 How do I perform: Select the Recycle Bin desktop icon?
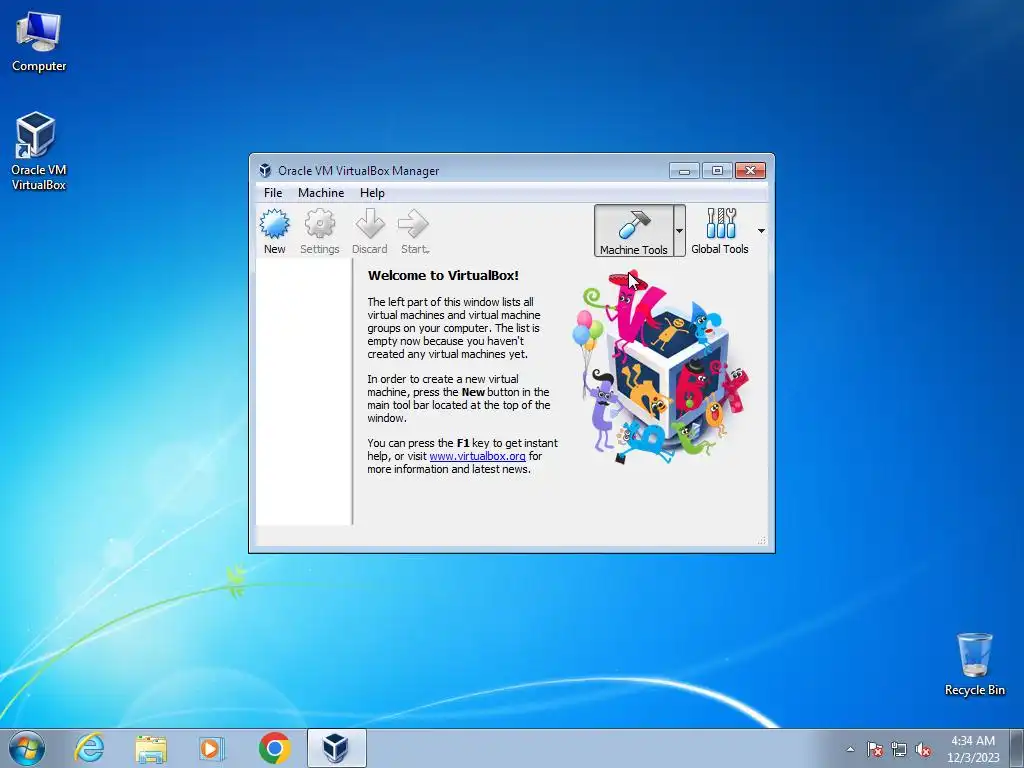point(974,664)
